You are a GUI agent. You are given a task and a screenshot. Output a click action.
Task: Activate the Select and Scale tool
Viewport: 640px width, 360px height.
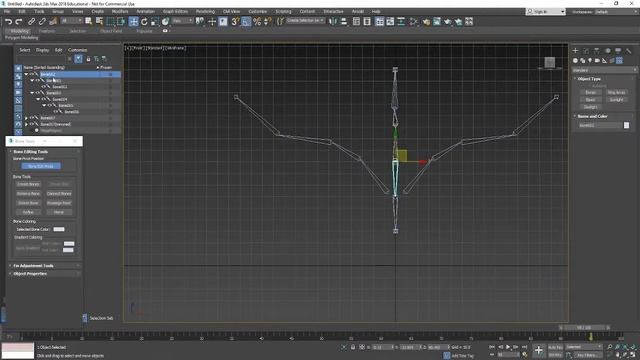[155, 21]
